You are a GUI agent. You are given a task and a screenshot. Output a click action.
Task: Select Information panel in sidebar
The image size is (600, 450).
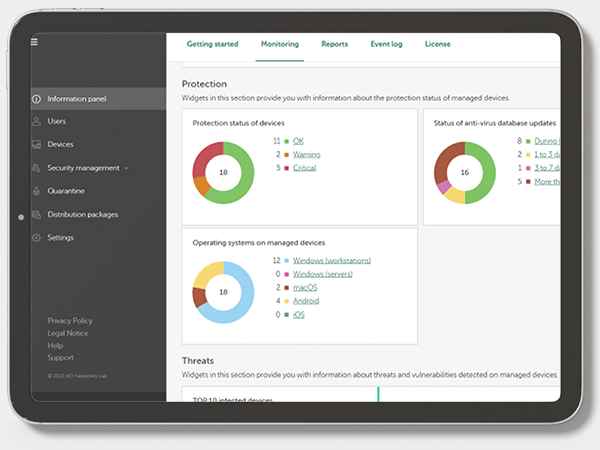click(98, 99)
